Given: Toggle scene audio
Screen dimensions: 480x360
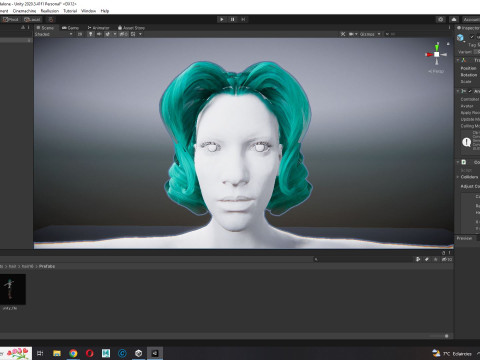Looking at the screenshot, I should pos(99,34).
